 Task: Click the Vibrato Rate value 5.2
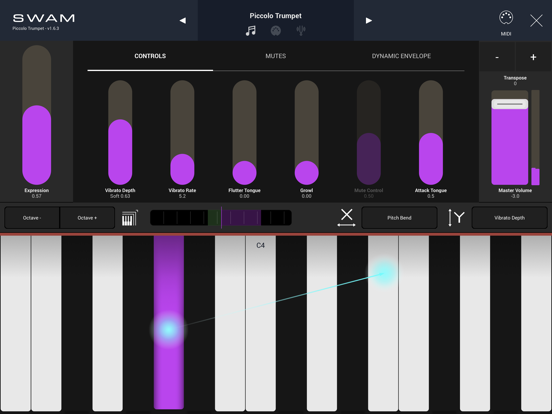pyautogui.click(x=182, y=196)
